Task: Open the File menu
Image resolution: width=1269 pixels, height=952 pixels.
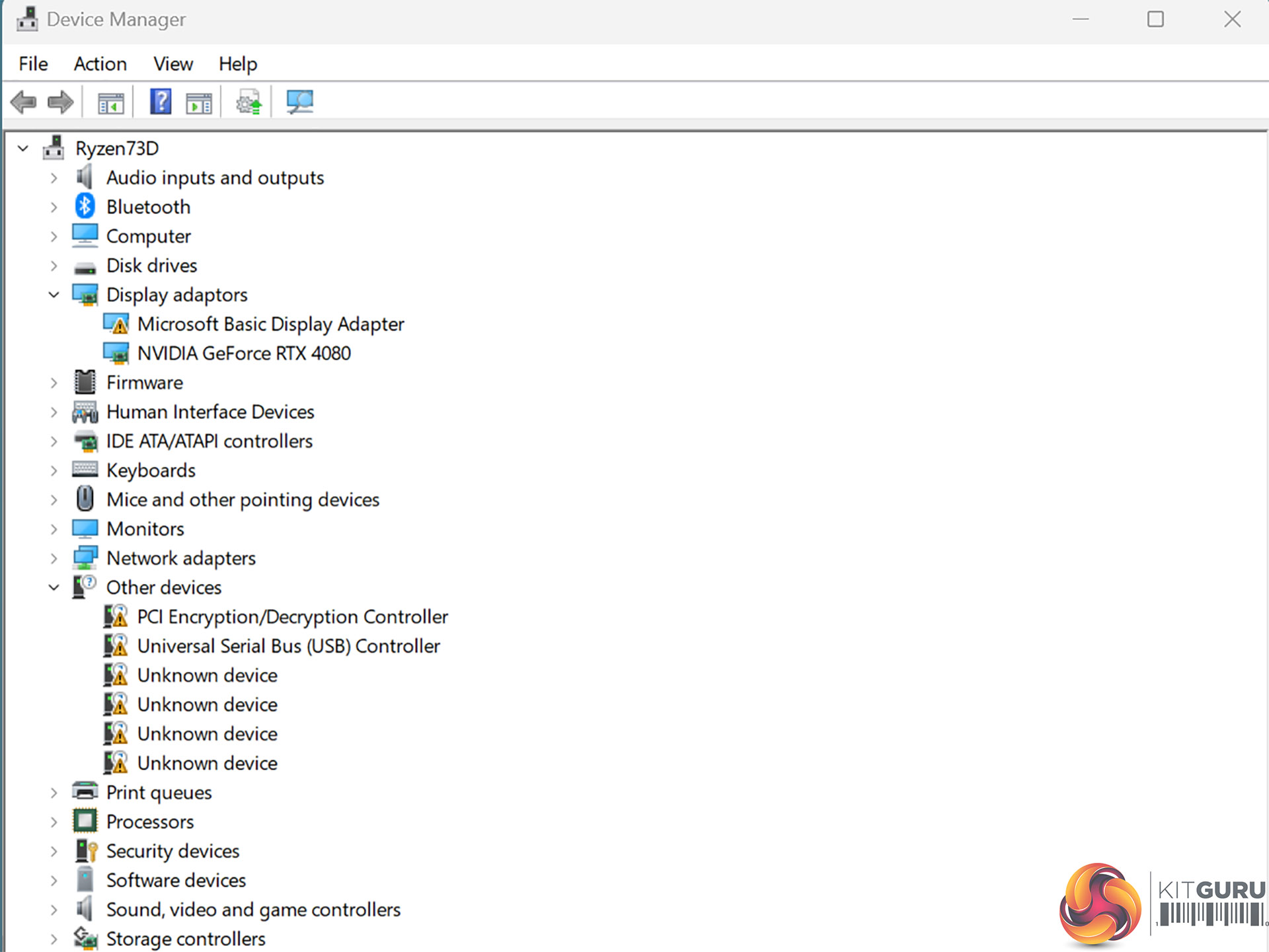Action: tap(33, 64)
